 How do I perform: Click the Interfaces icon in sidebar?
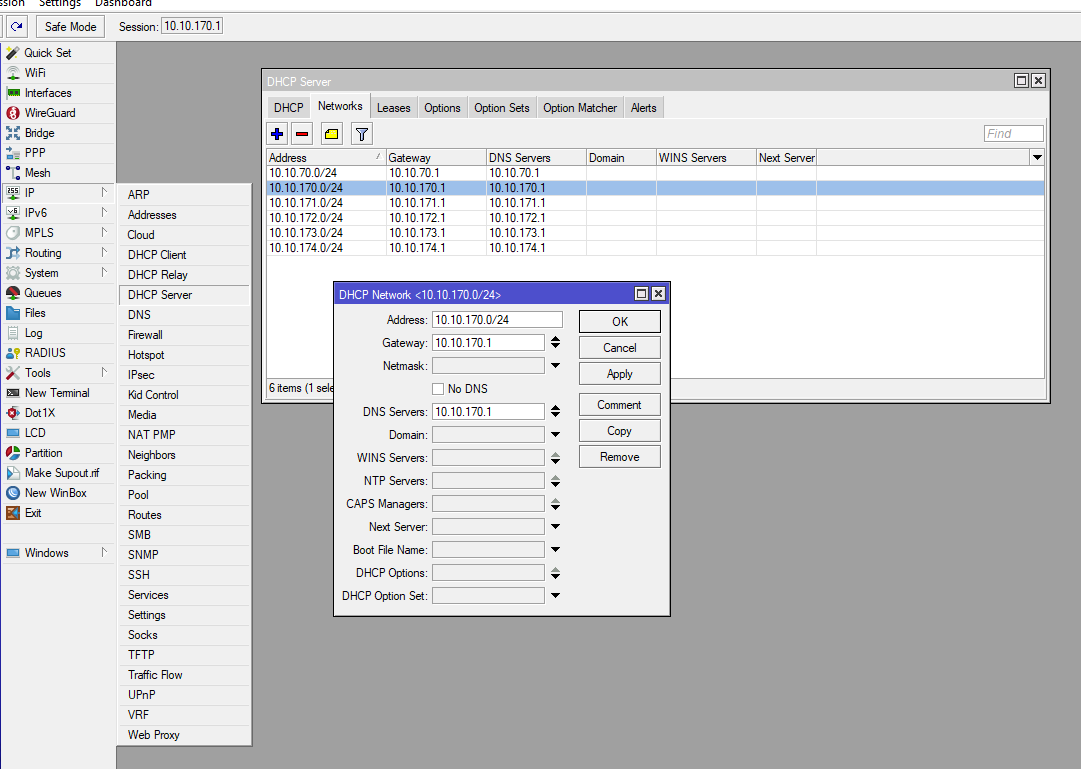pos(13,92)
